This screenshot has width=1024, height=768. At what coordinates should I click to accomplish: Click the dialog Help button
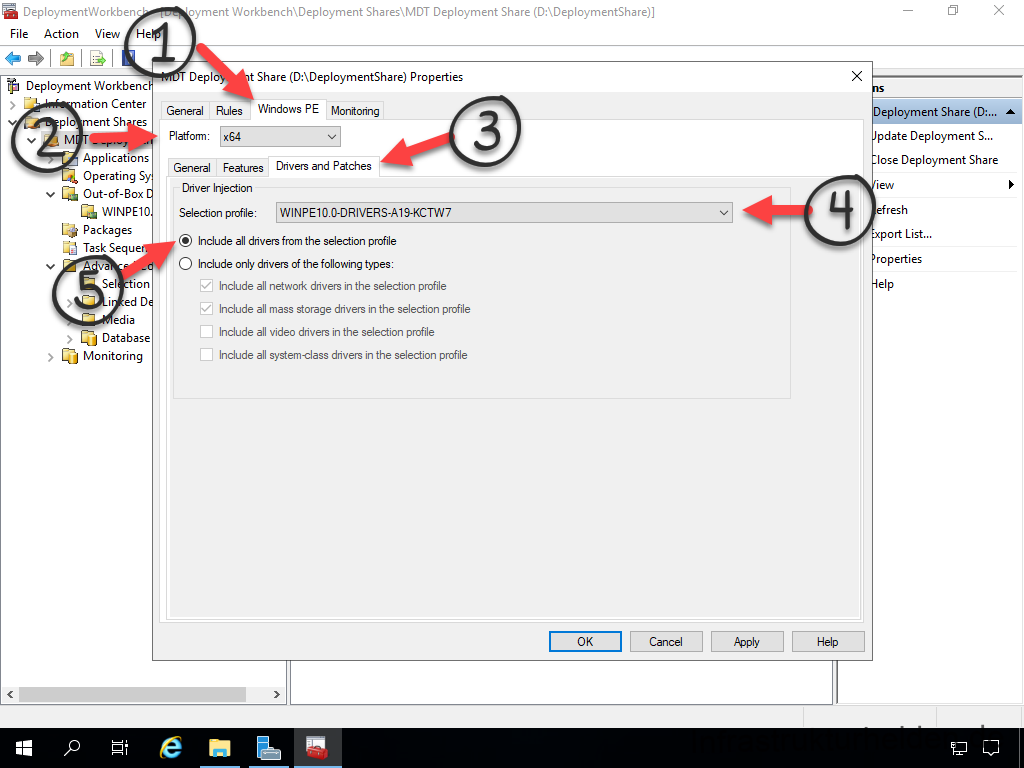coord(827,641)
